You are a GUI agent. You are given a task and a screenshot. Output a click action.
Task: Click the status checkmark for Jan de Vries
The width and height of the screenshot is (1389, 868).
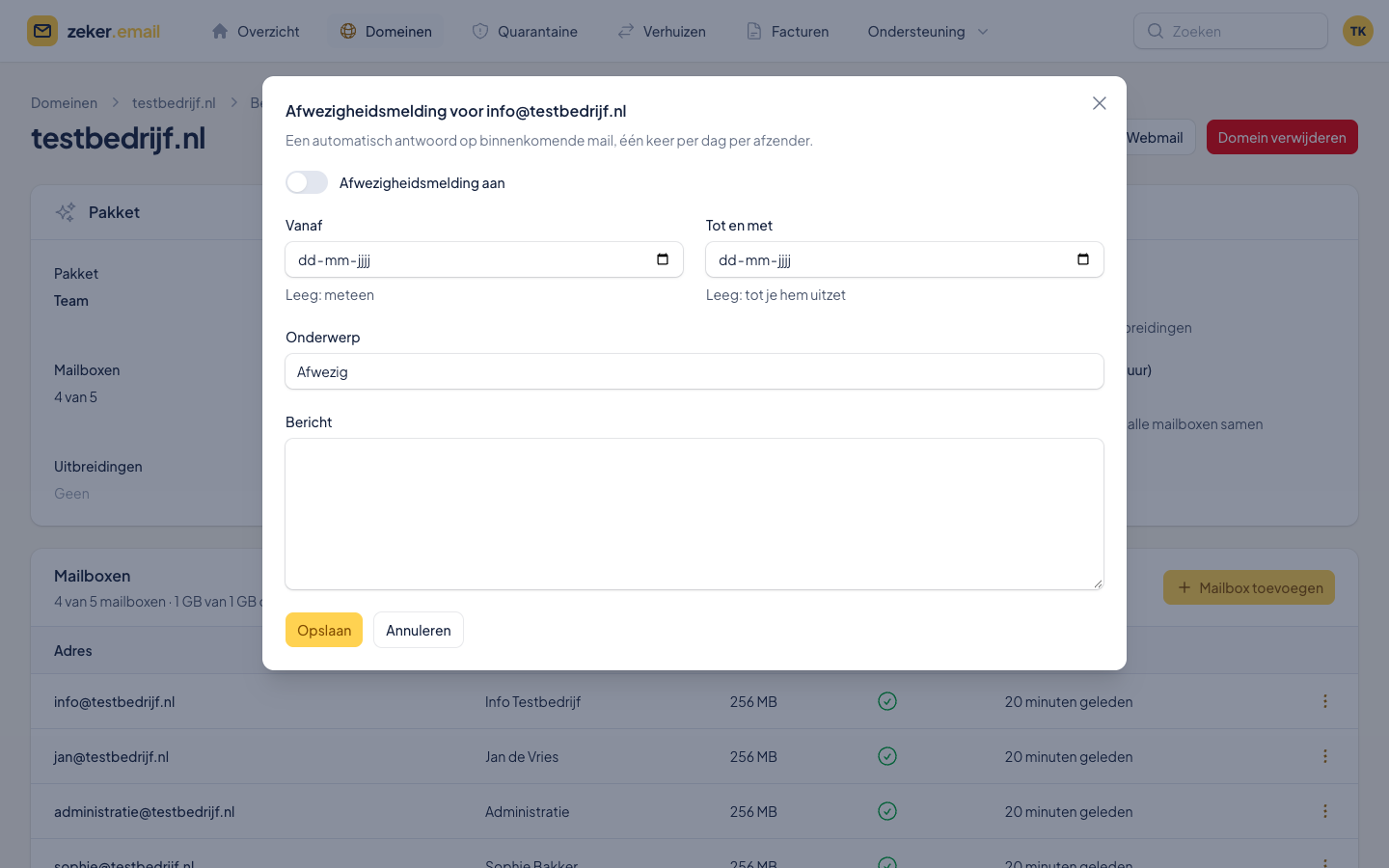tap(887, 756)
